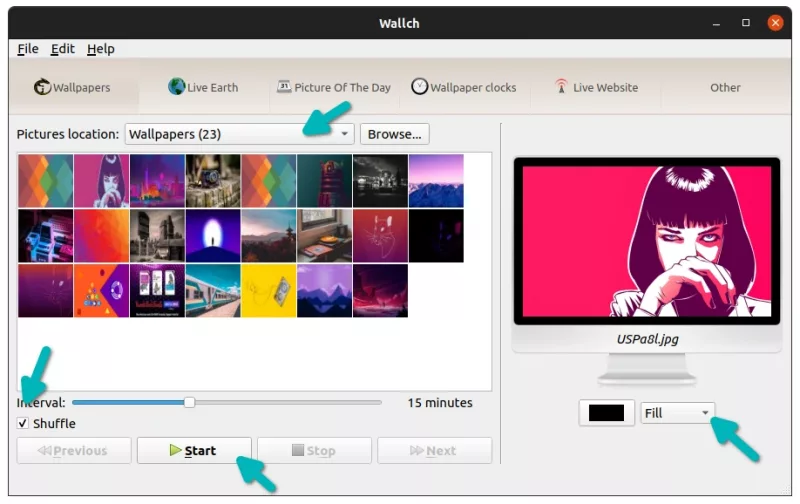Select the neon purple city skyline thumbnail

[157, 181]
